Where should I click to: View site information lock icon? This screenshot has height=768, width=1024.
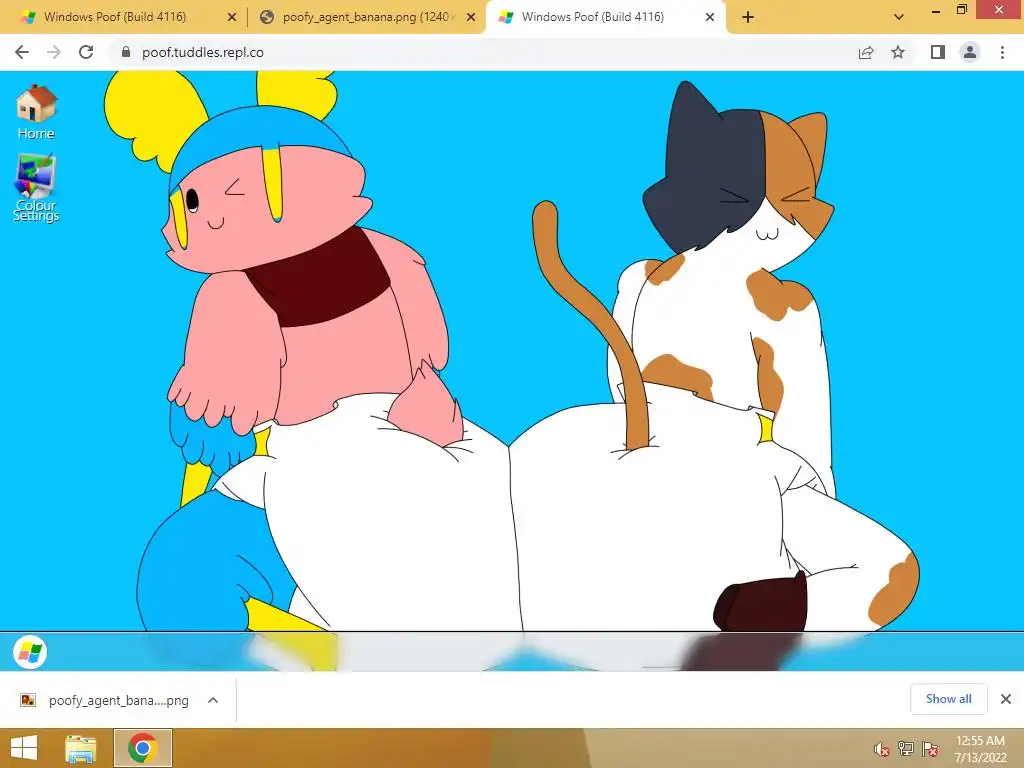tap(126, 52)
